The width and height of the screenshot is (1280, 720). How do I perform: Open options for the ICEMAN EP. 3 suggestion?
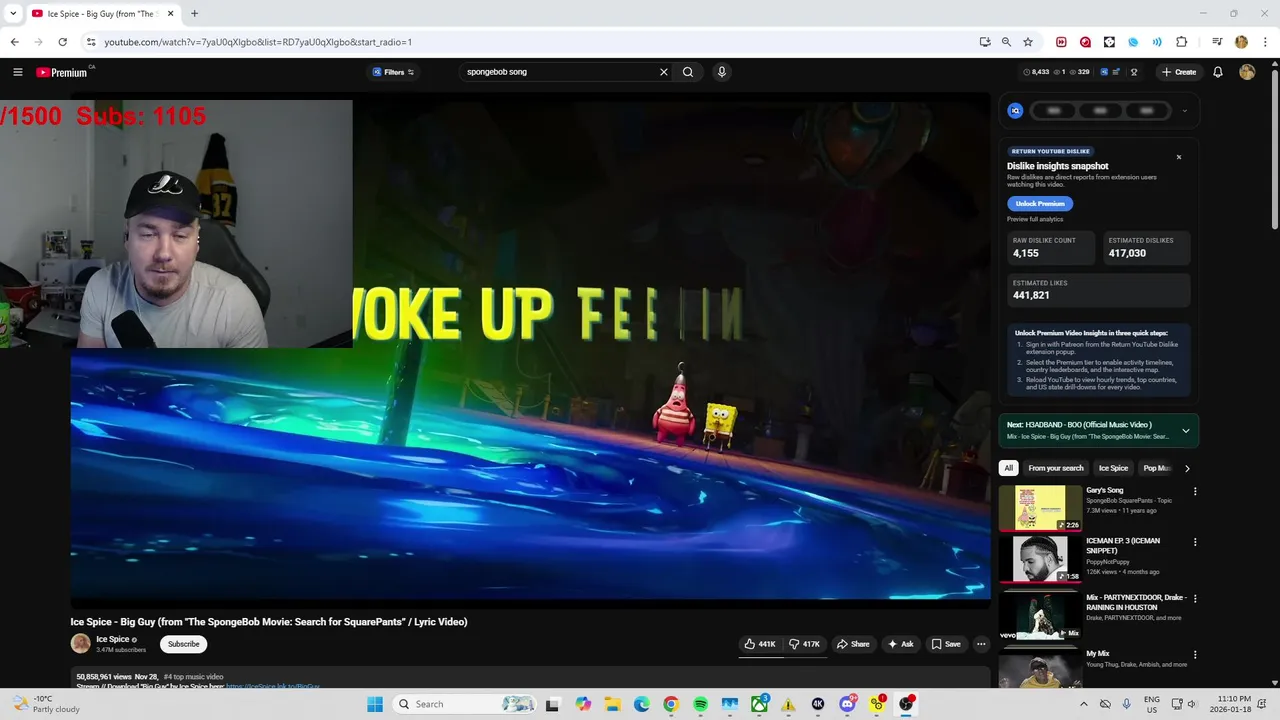[x=1194, y=542]
